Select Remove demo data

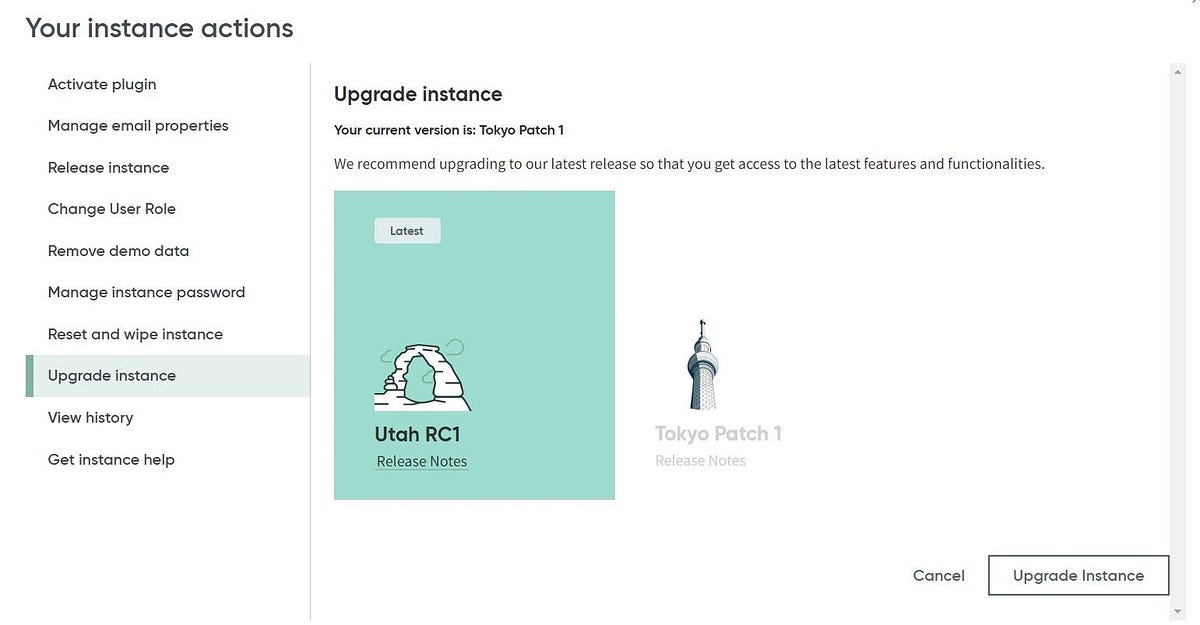[119, 250]
